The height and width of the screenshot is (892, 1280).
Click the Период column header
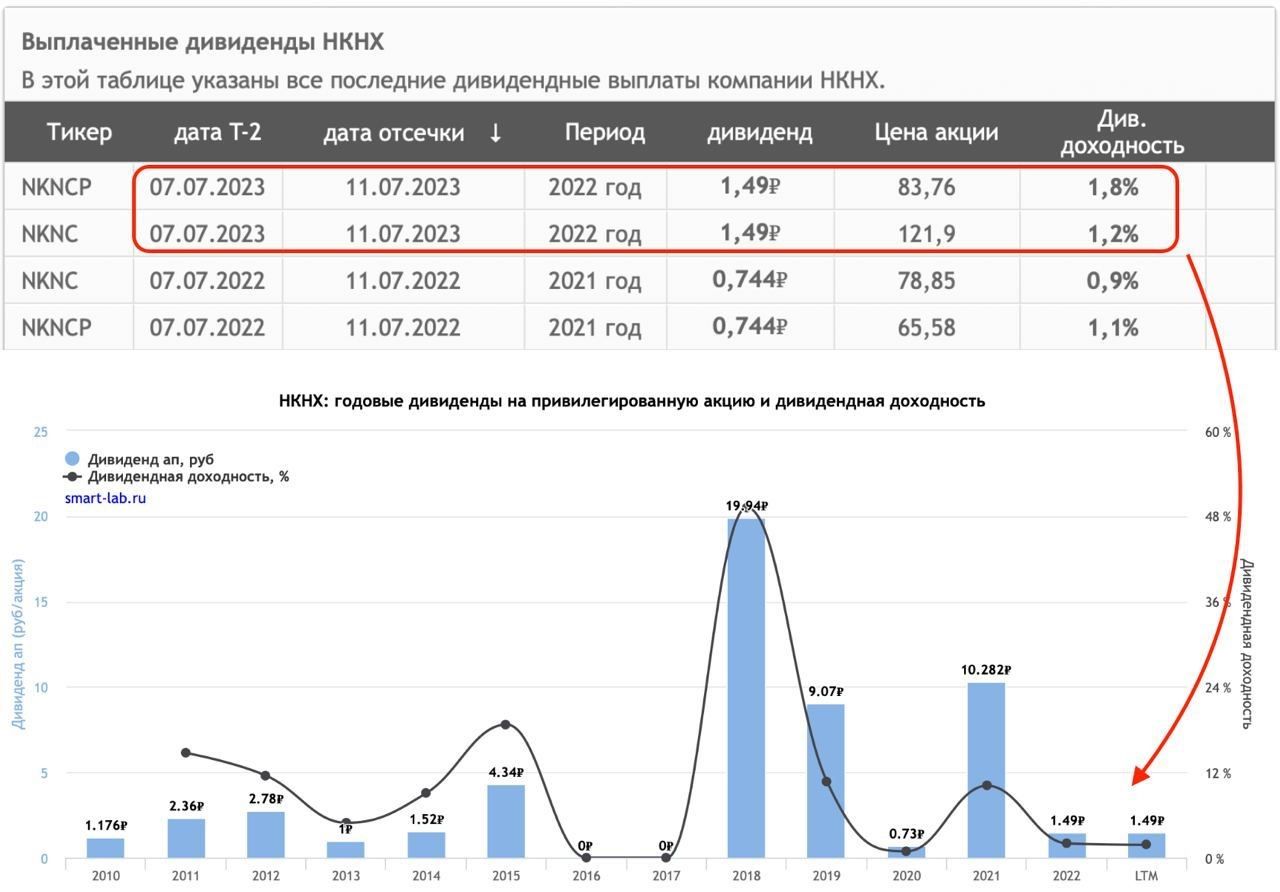coord(605,132)
